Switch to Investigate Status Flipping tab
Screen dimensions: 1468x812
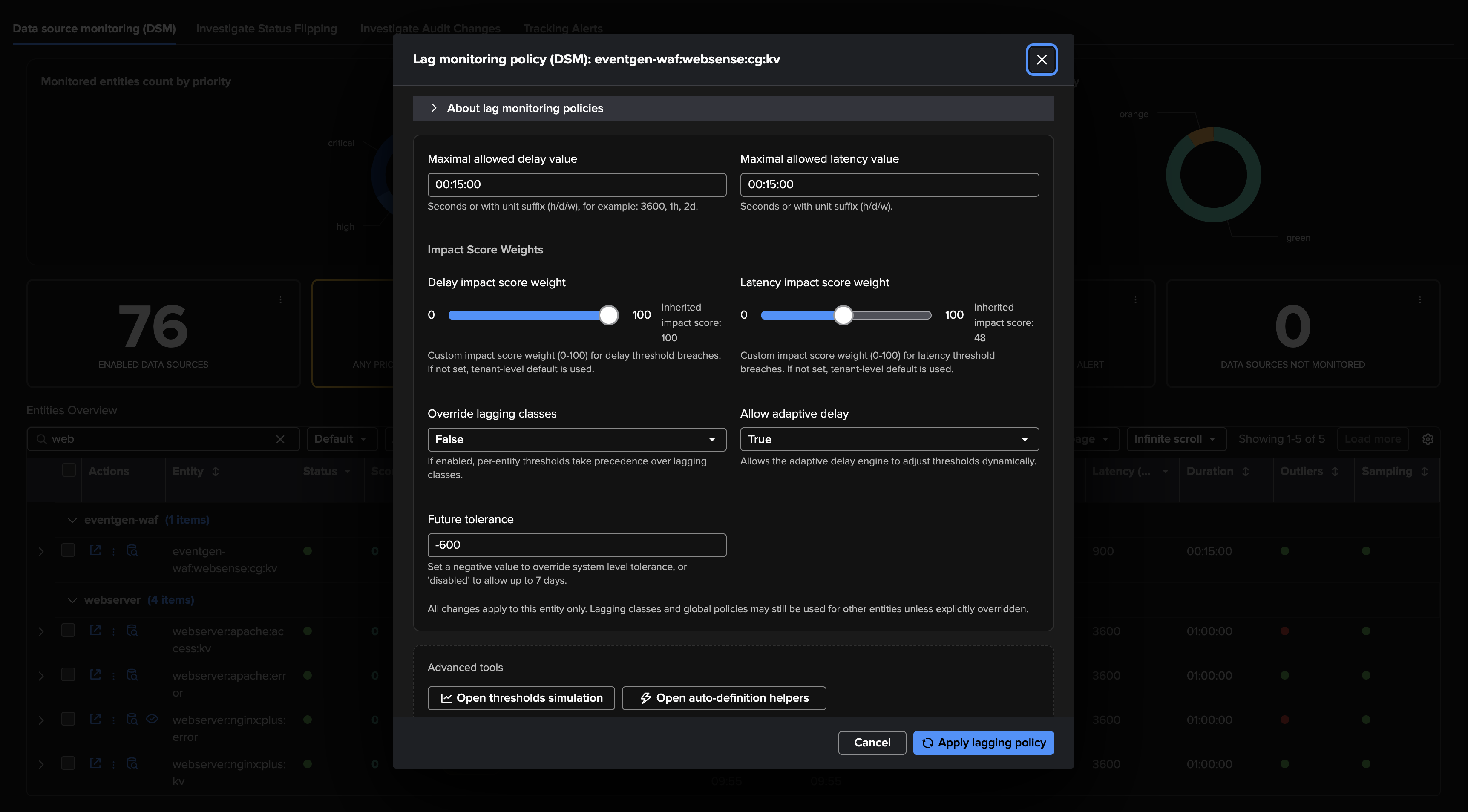(x=266, y=29)
